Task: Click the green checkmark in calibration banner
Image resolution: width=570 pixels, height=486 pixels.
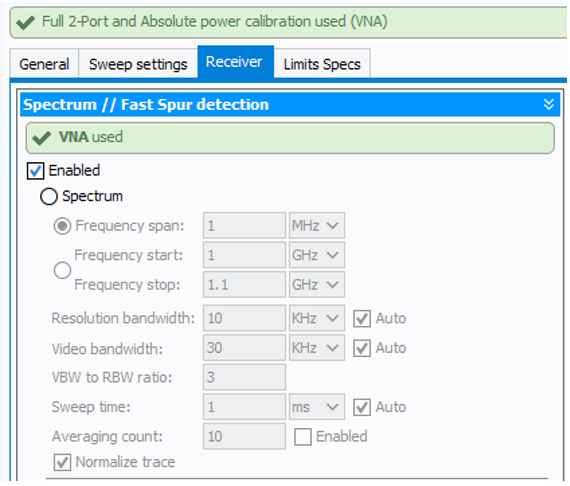Action: pos(25,23)
